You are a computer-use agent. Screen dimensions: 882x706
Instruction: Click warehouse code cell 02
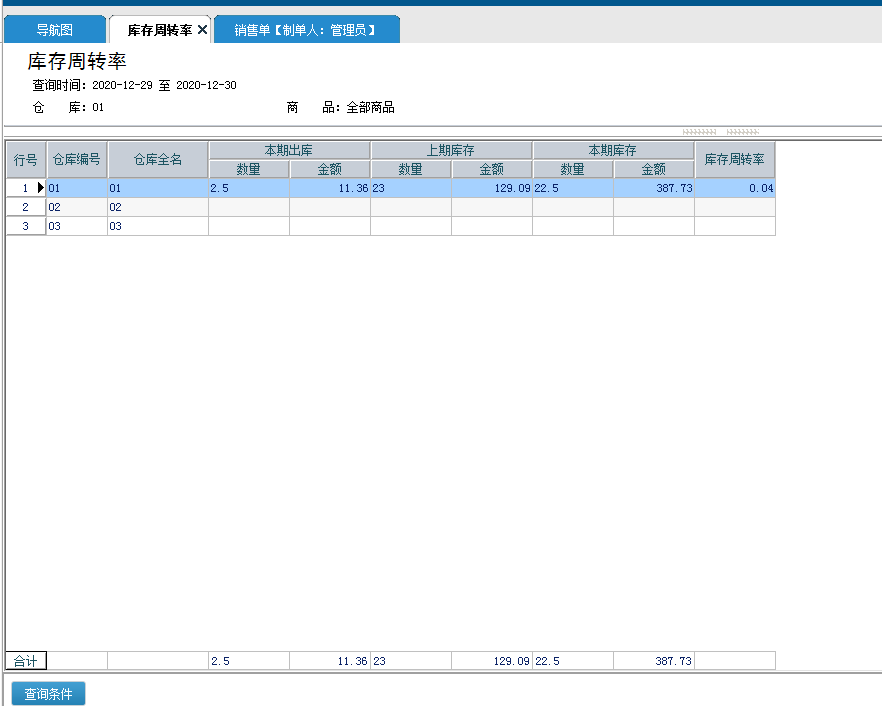(x=76, y=207)
